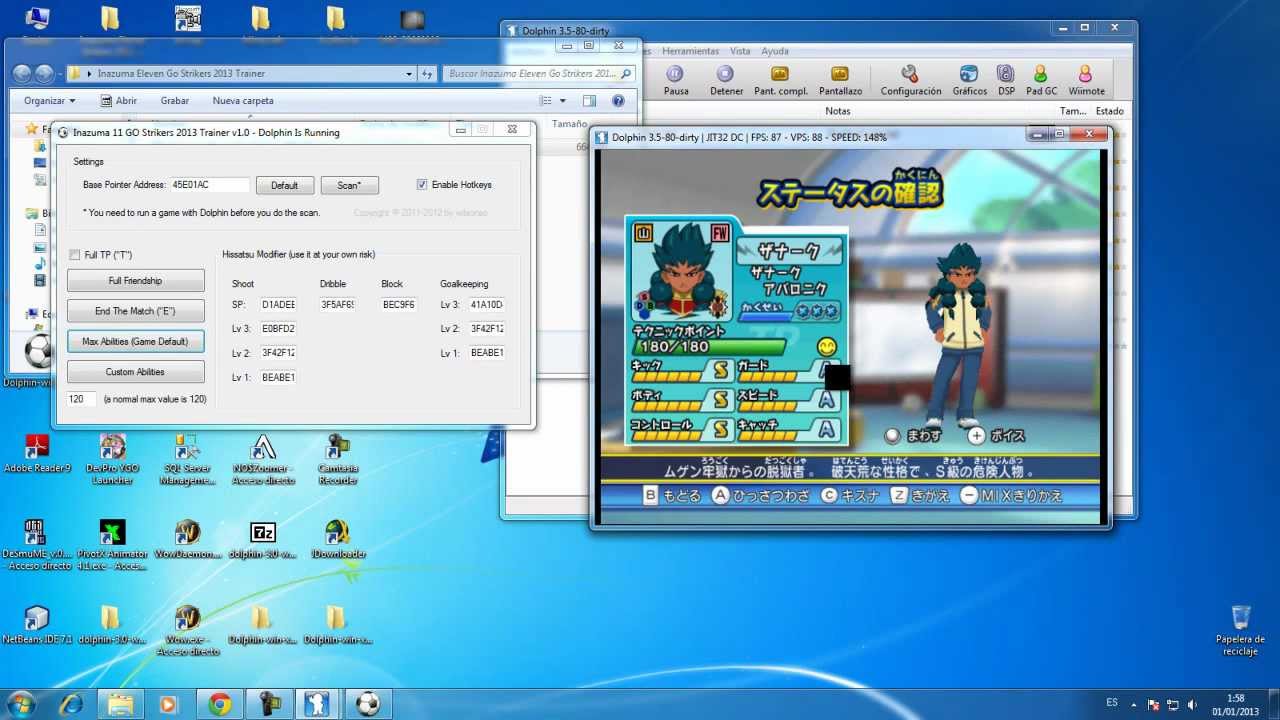Click the Notas column header in Dolphin
This screenshot has height=720, width=1280.
coord(837,111)
